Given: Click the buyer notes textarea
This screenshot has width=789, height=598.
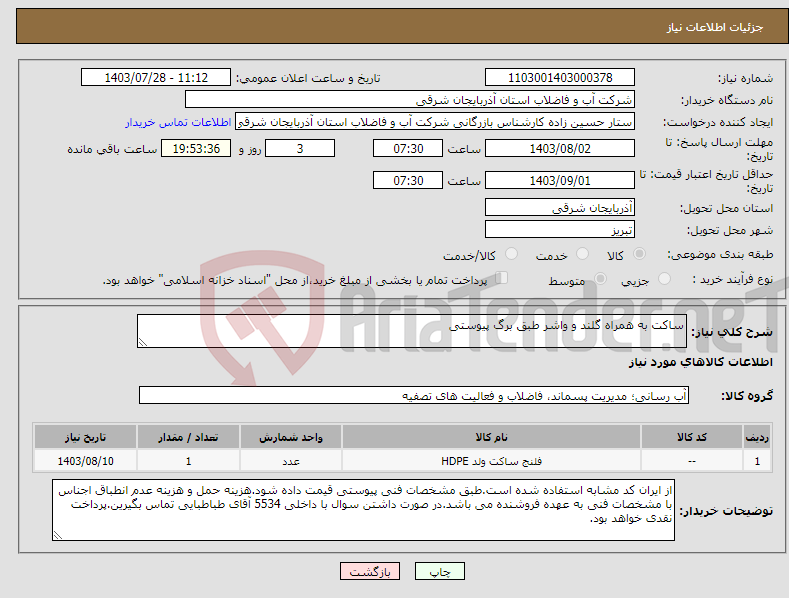Looking at the screenshot, I should coord(363,510).
